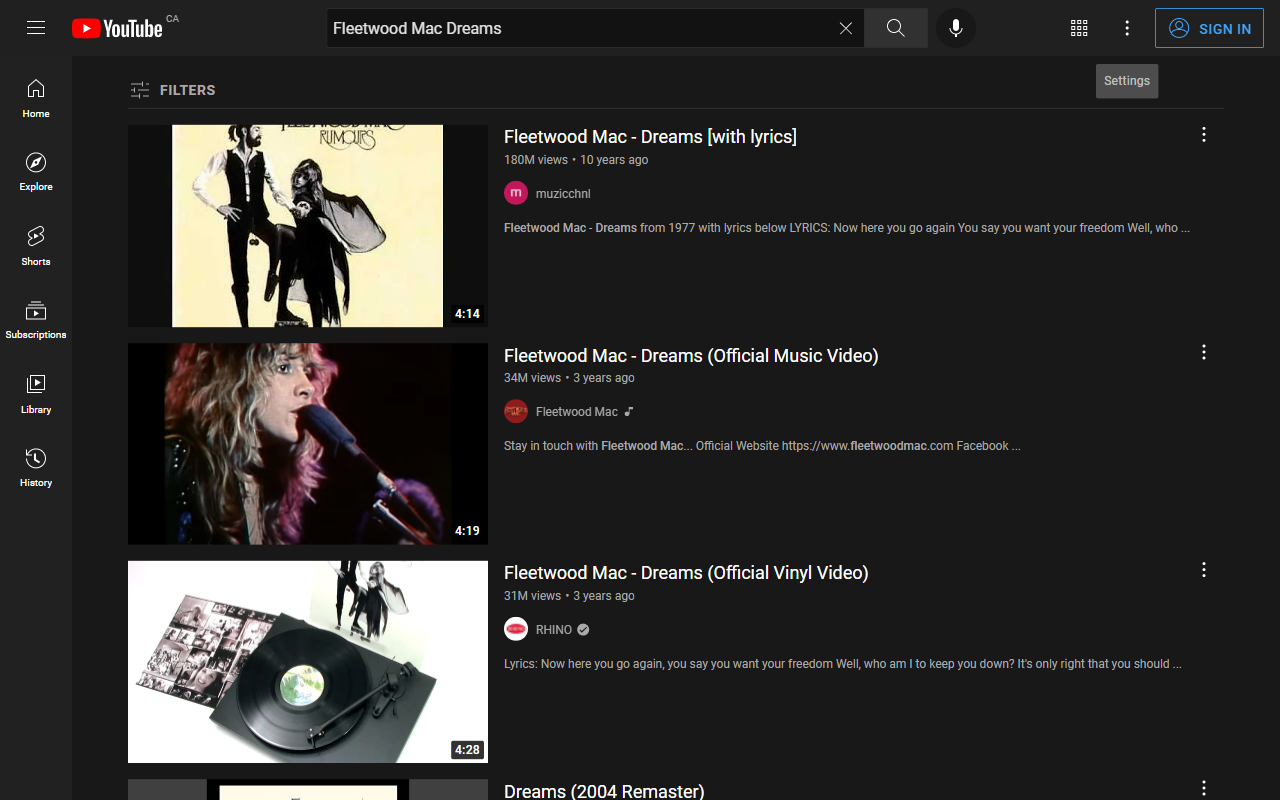
Task: Open options for Dreams with lyrics video
Action: pos(1204,134)
